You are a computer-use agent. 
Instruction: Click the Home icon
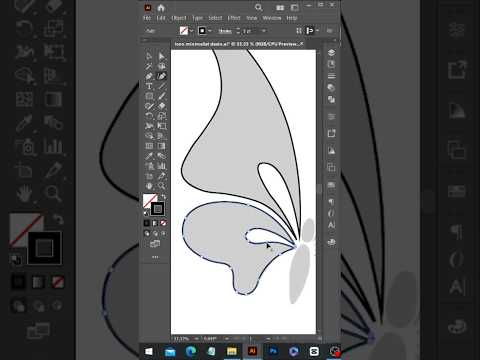click(161, 8)
